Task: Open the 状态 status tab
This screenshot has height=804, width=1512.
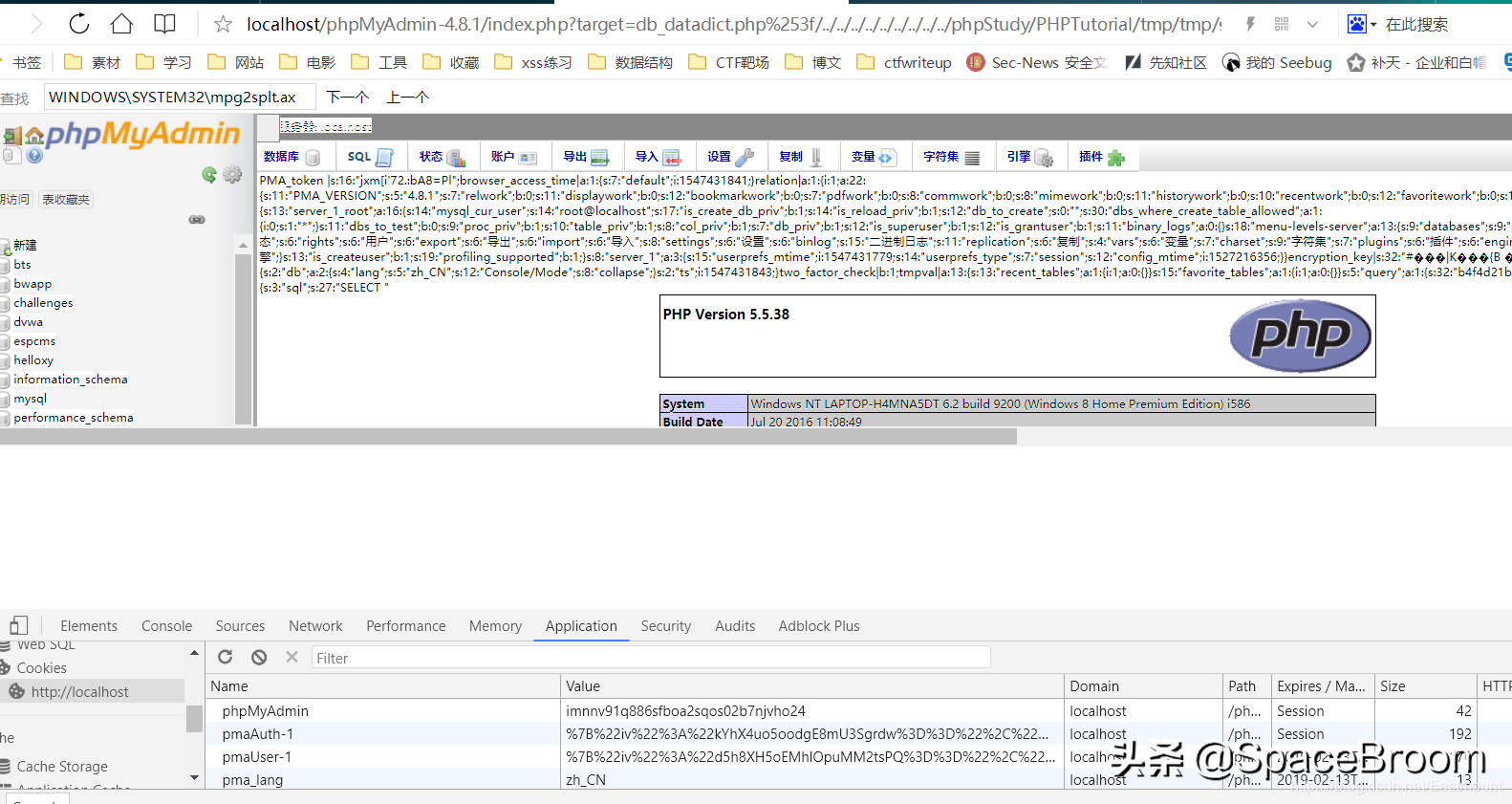Action: click(x=443, y=157)
